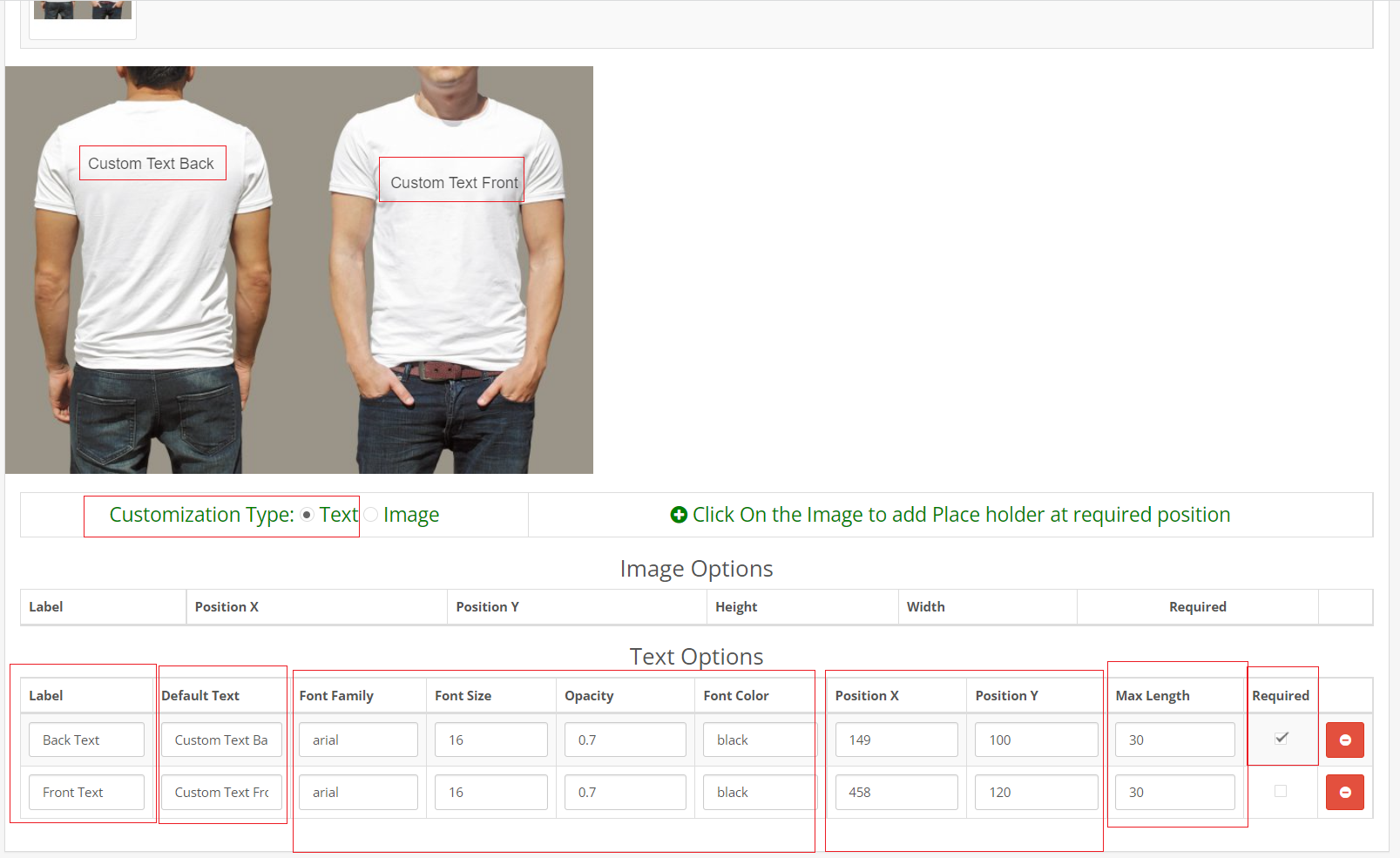This screenshot has height=858, width=1400.
Task: Click opacity 0.7 field in Front Text row
Action: pyautogui.click(x=625, y=792)
